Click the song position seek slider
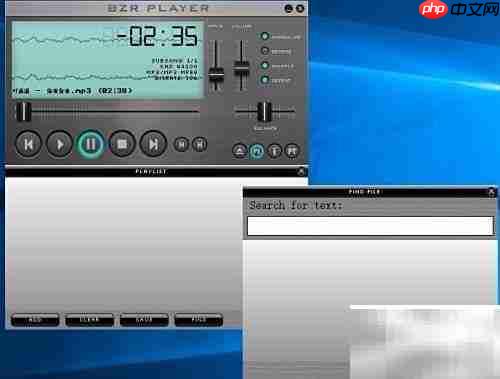The width and height of the screenshot is (500, 379). click(107, 112)
